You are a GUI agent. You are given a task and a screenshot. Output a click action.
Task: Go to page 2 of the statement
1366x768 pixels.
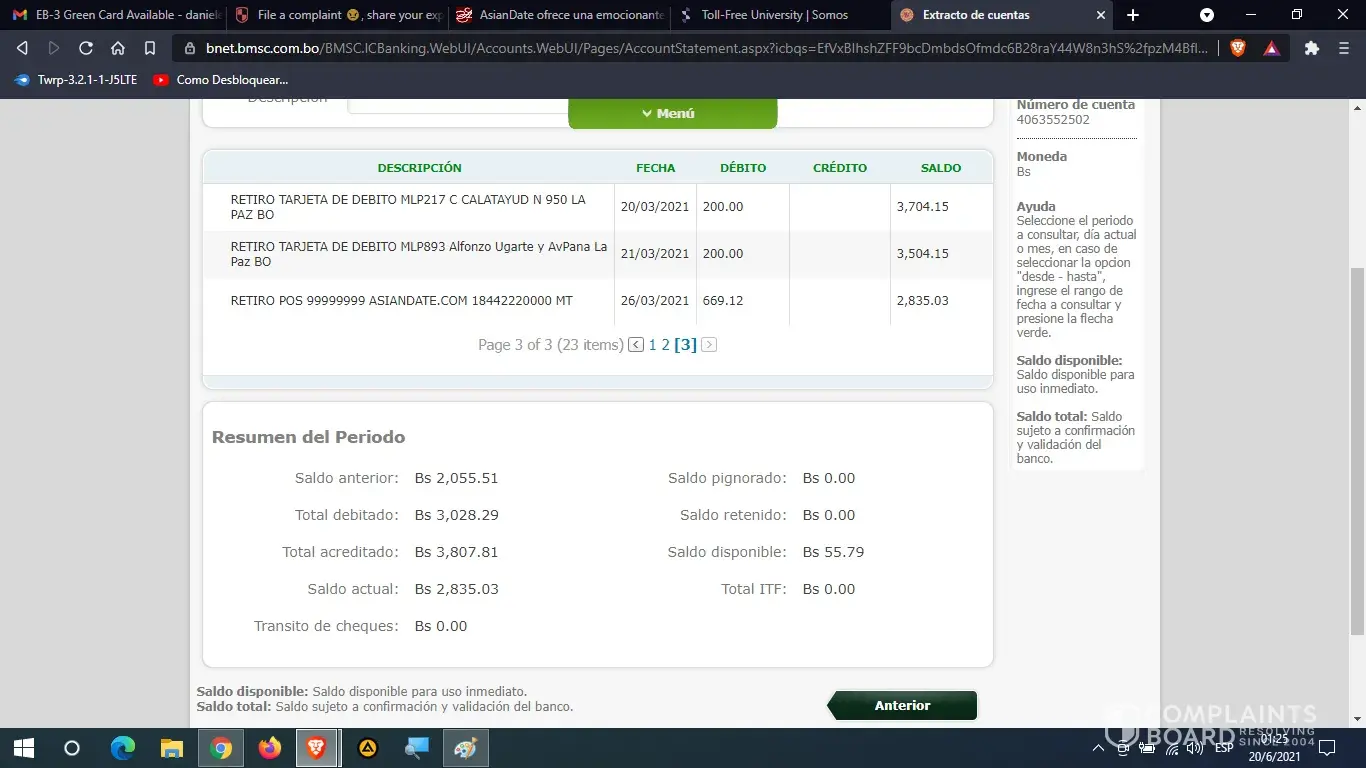point(666,345)
